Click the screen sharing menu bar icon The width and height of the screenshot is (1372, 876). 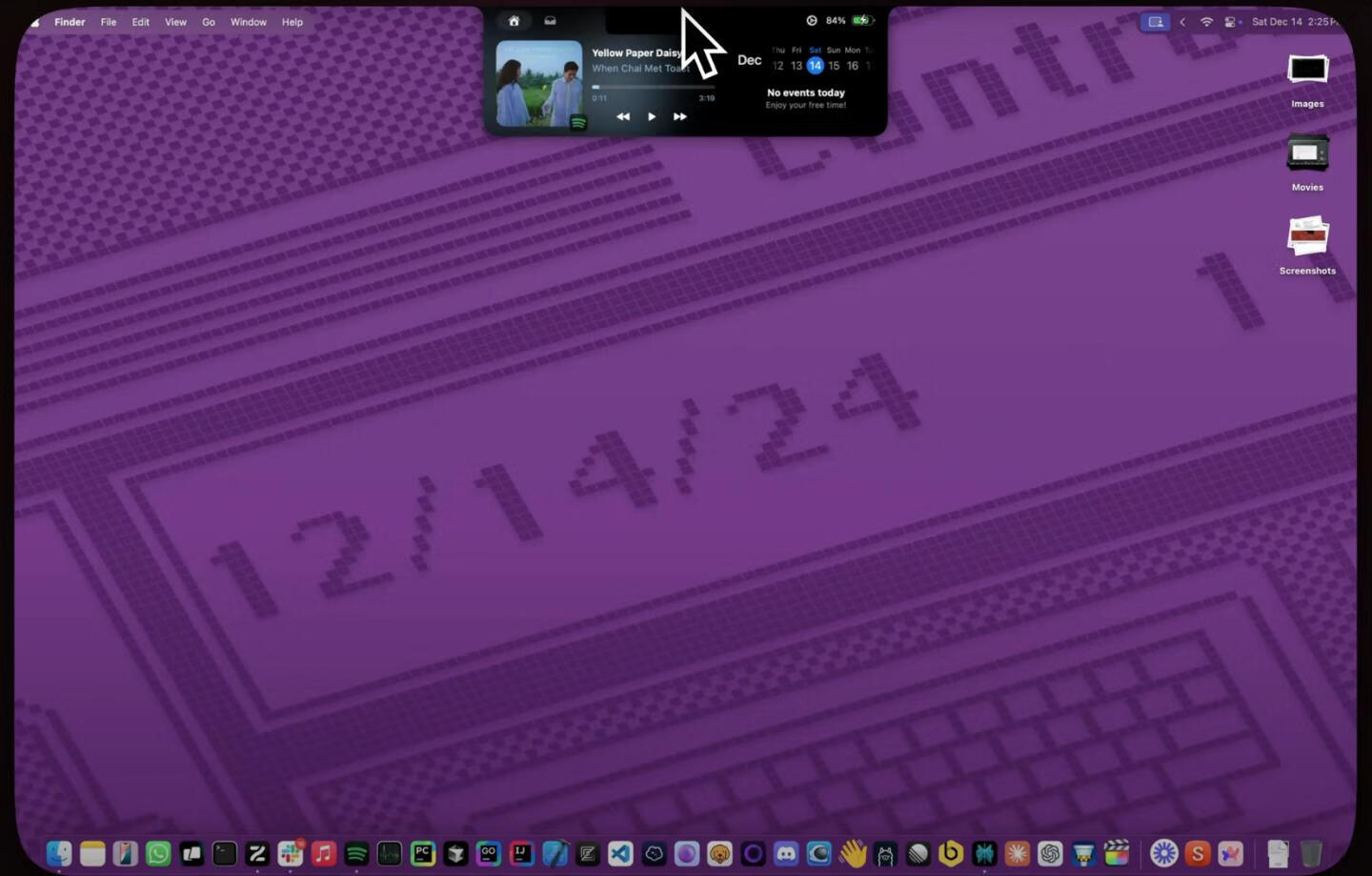coord(1156,22)
